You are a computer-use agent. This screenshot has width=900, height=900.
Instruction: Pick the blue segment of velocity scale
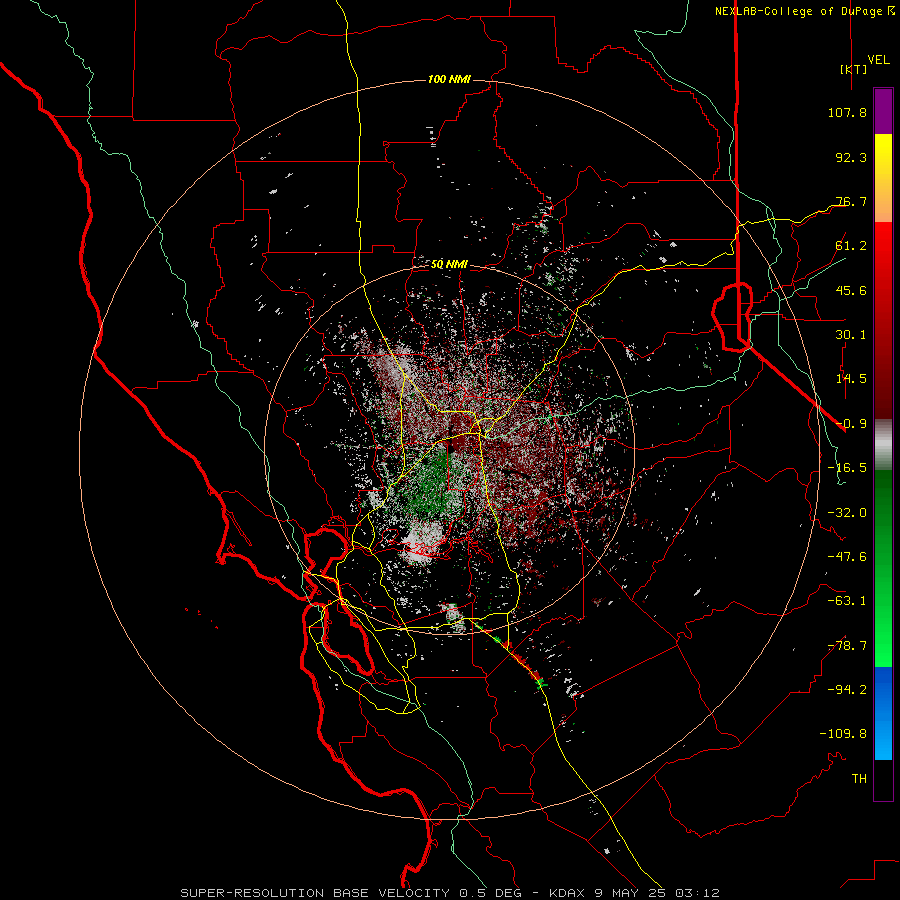[883, 713]
